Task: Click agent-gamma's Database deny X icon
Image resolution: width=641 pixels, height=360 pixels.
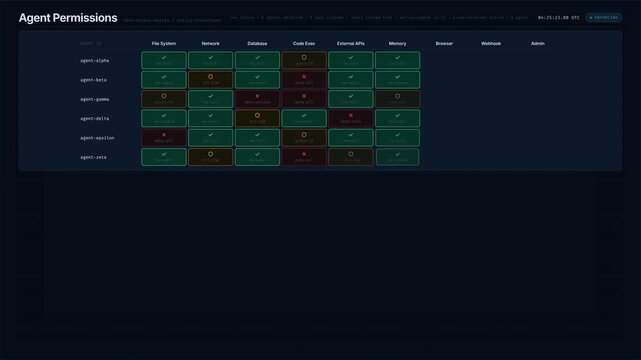Action: 257,96
